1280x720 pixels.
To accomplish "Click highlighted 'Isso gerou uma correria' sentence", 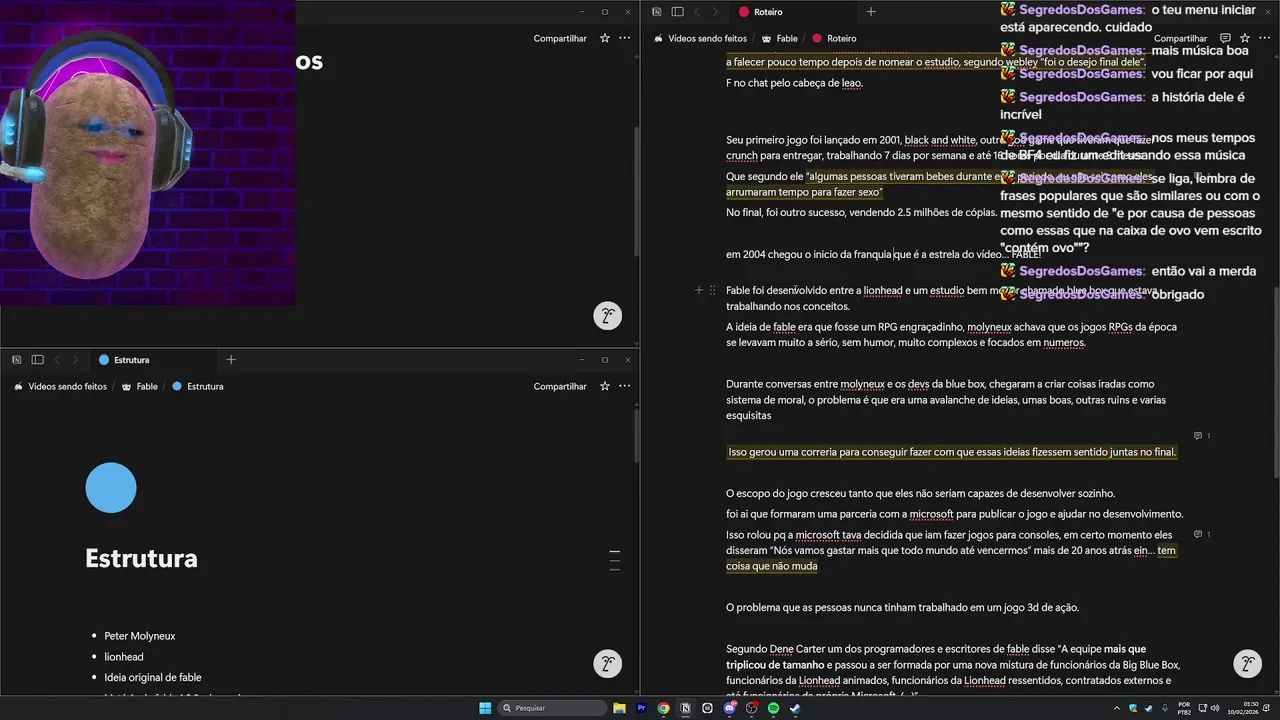I will coord(952,452).
